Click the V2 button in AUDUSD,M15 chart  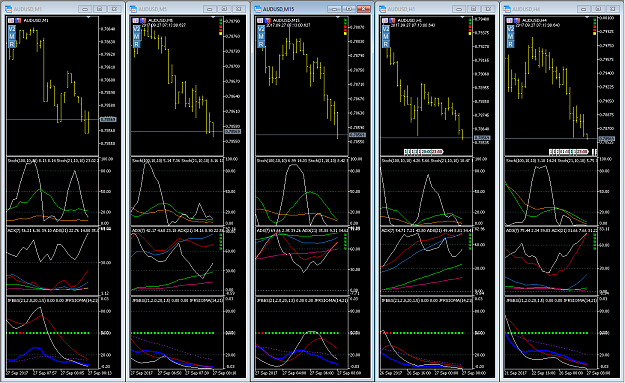[261, 29]
